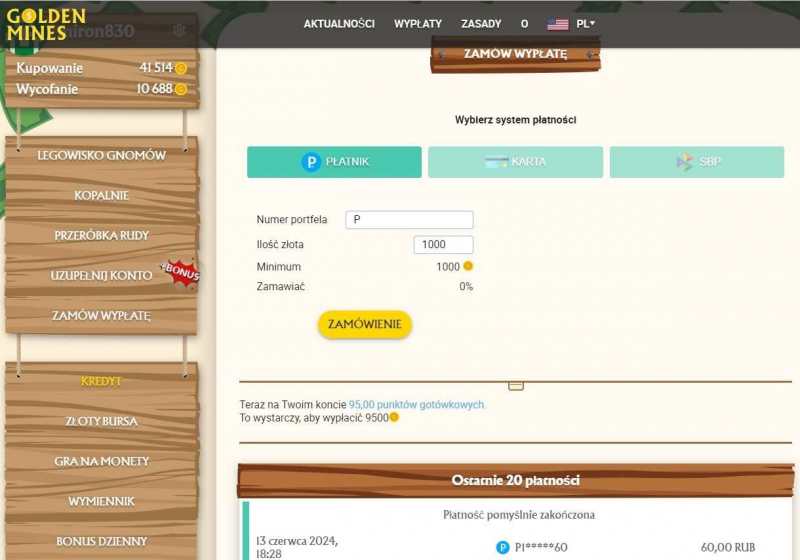Image resolution: width=800 pixels, height=560 pixels.
Task: Open Aktualności in the top menu
Action: (339, 24)
